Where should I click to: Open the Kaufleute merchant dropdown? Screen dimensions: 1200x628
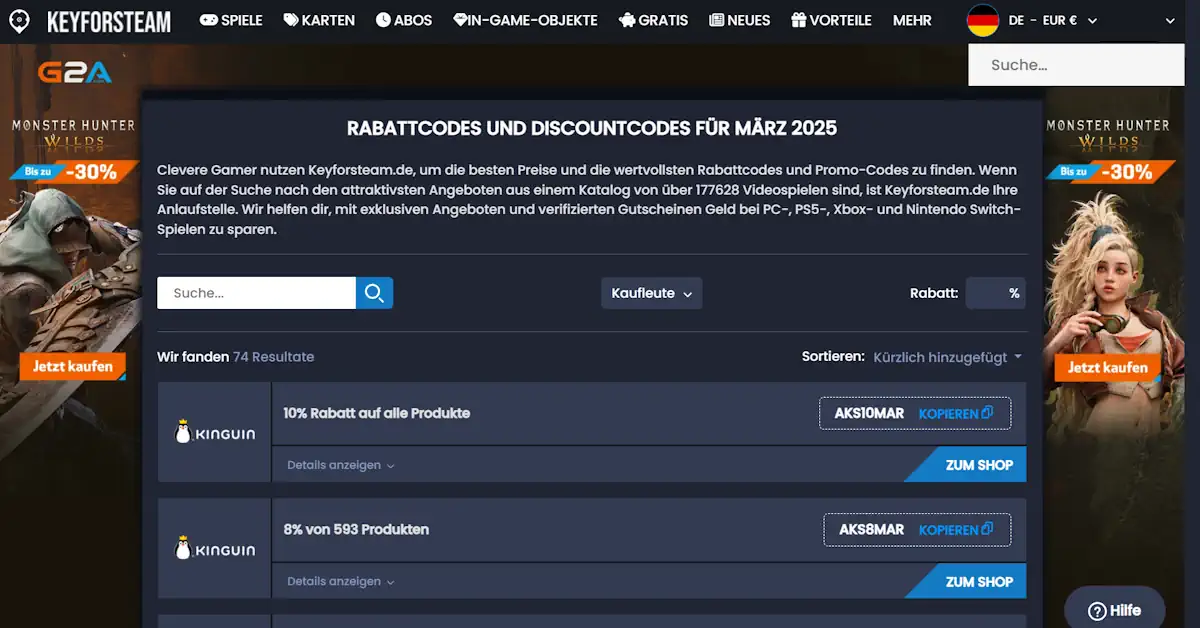(x=651, y=293)
